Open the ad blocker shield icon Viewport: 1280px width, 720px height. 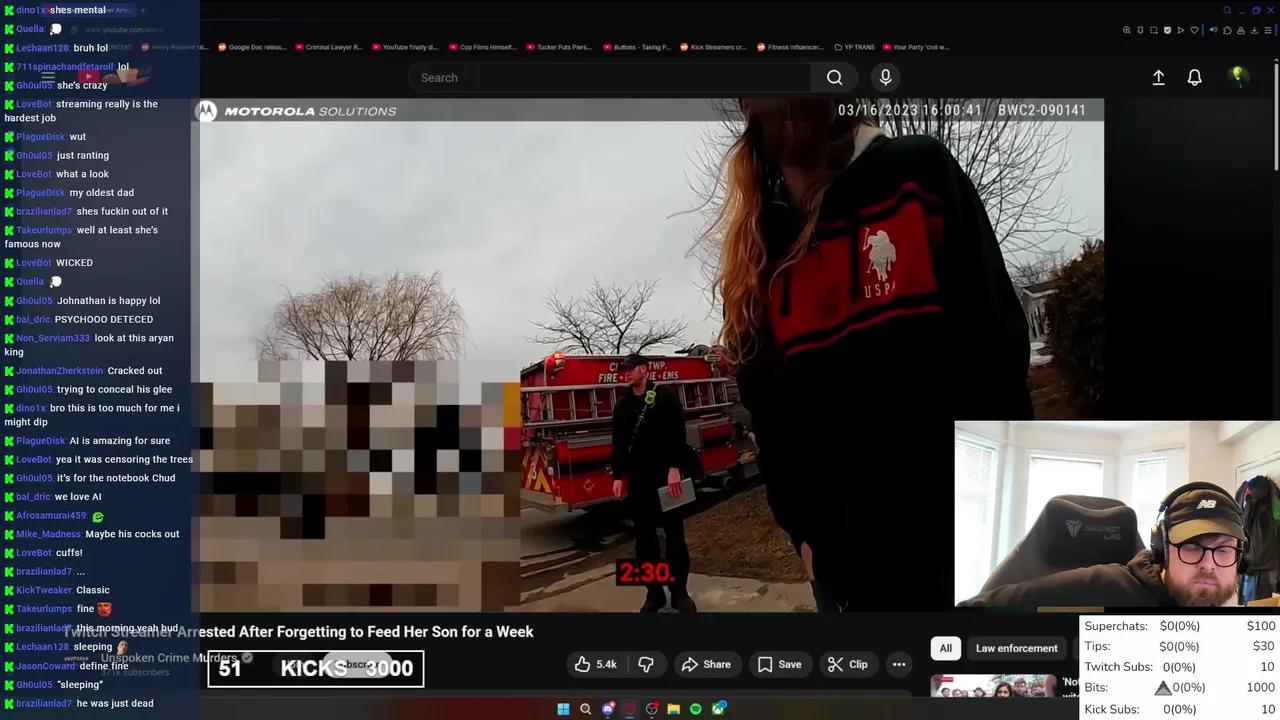pyautogui.click(x=1167, y=30)
